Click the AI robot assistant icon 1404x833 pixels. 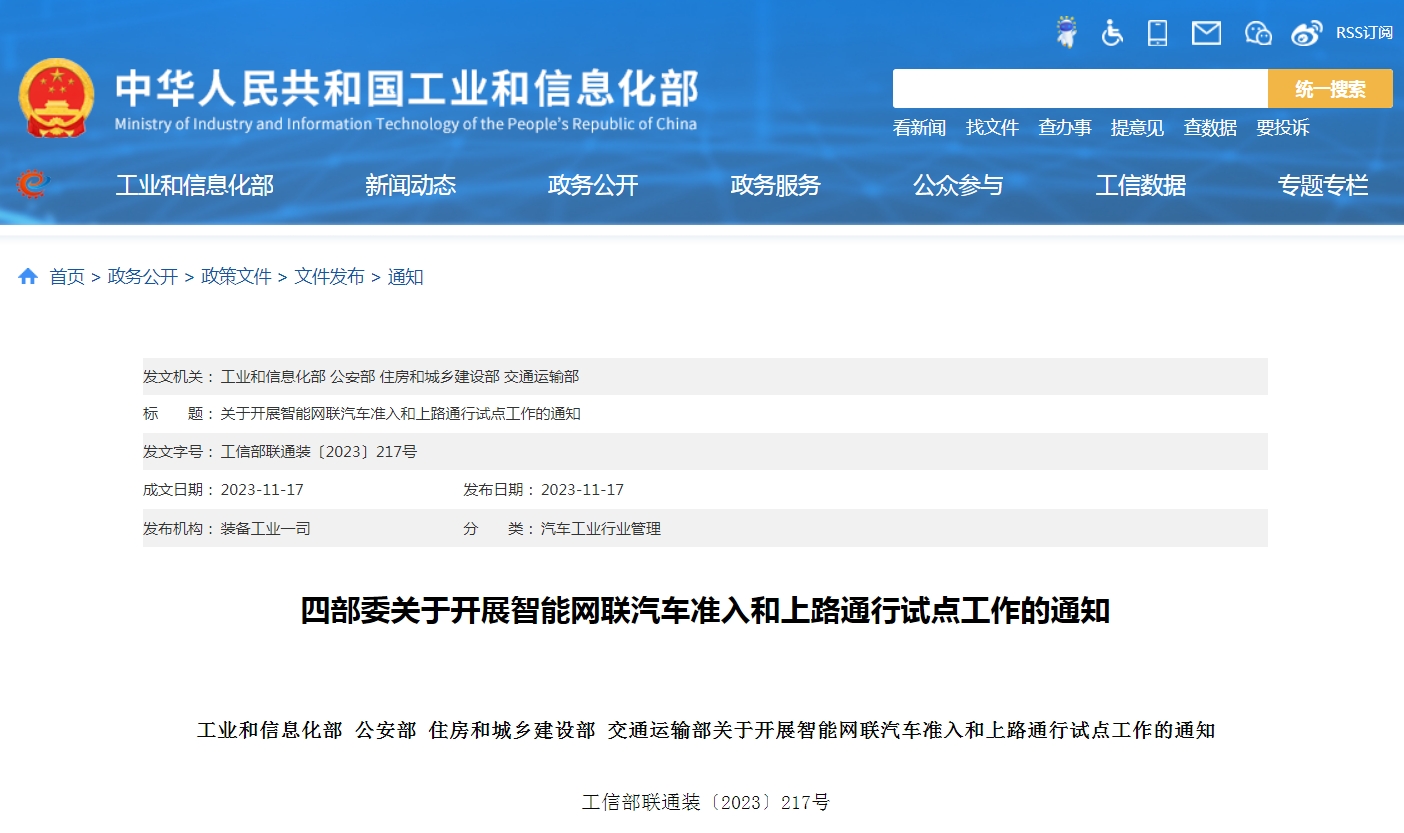(1068, 33)
